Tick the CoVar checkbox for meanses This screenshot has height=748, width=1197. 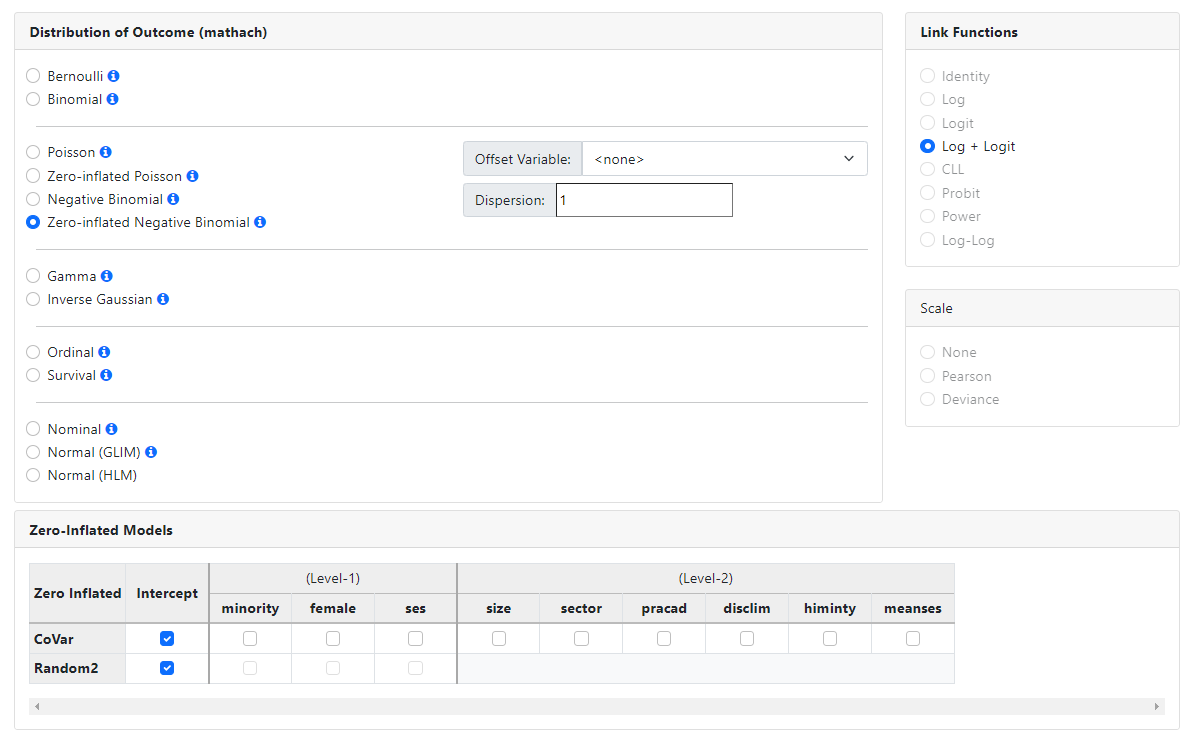click(913, 638)
